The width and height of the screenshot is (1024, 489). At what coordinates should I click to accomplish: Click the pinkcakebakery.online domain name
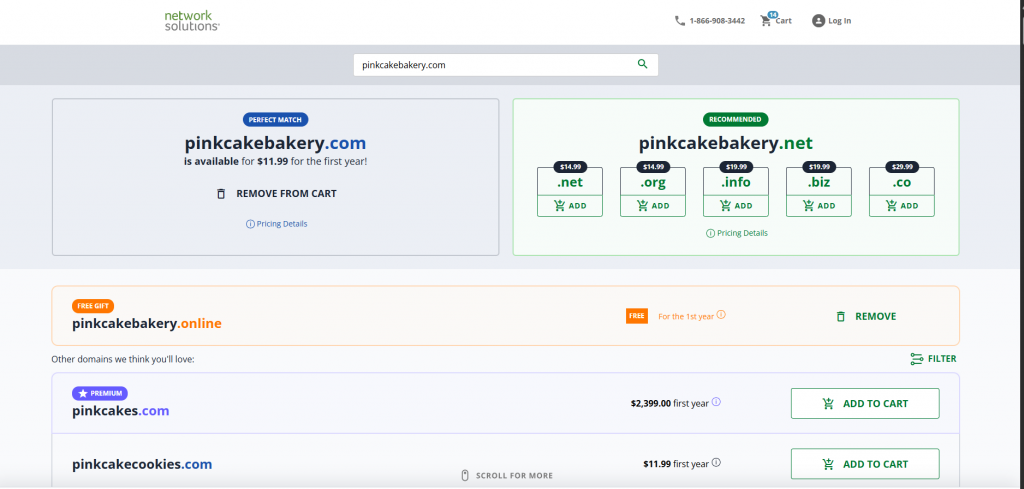147,323
